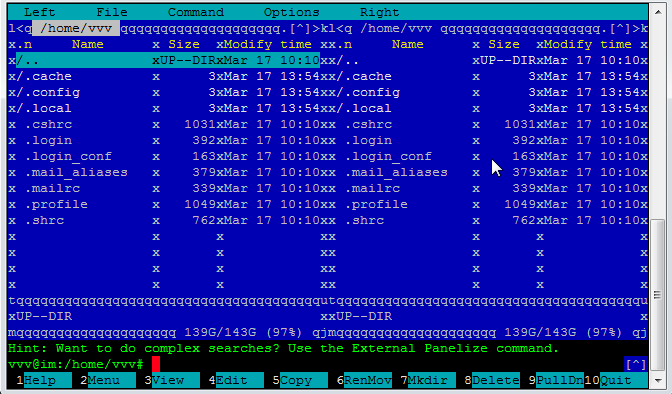
Task: Sort left panel by Size column header
Action: click(x=183, y=44)
